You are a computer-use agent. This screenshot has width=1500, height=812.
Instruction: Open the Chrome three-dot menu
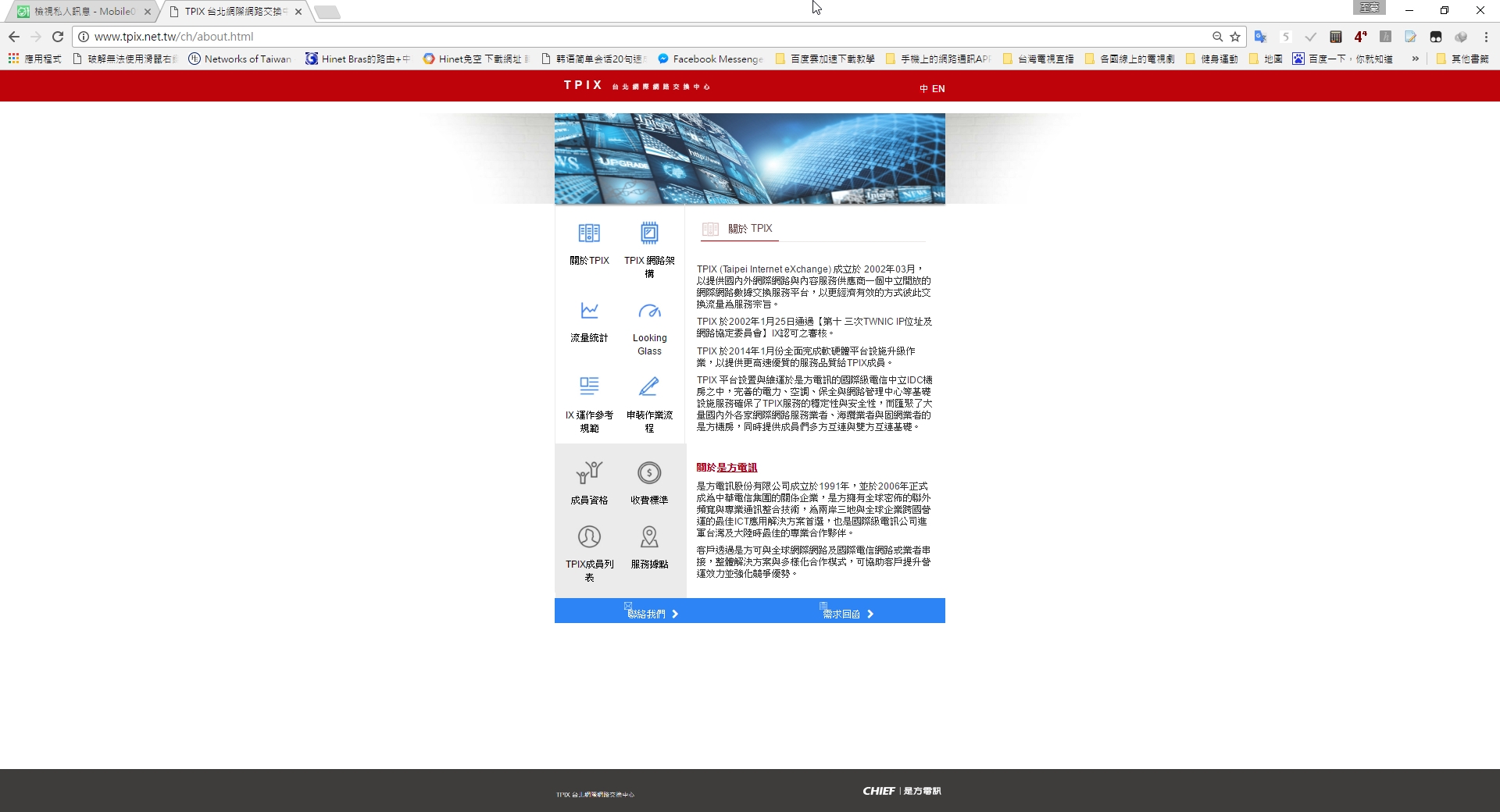1486,37
